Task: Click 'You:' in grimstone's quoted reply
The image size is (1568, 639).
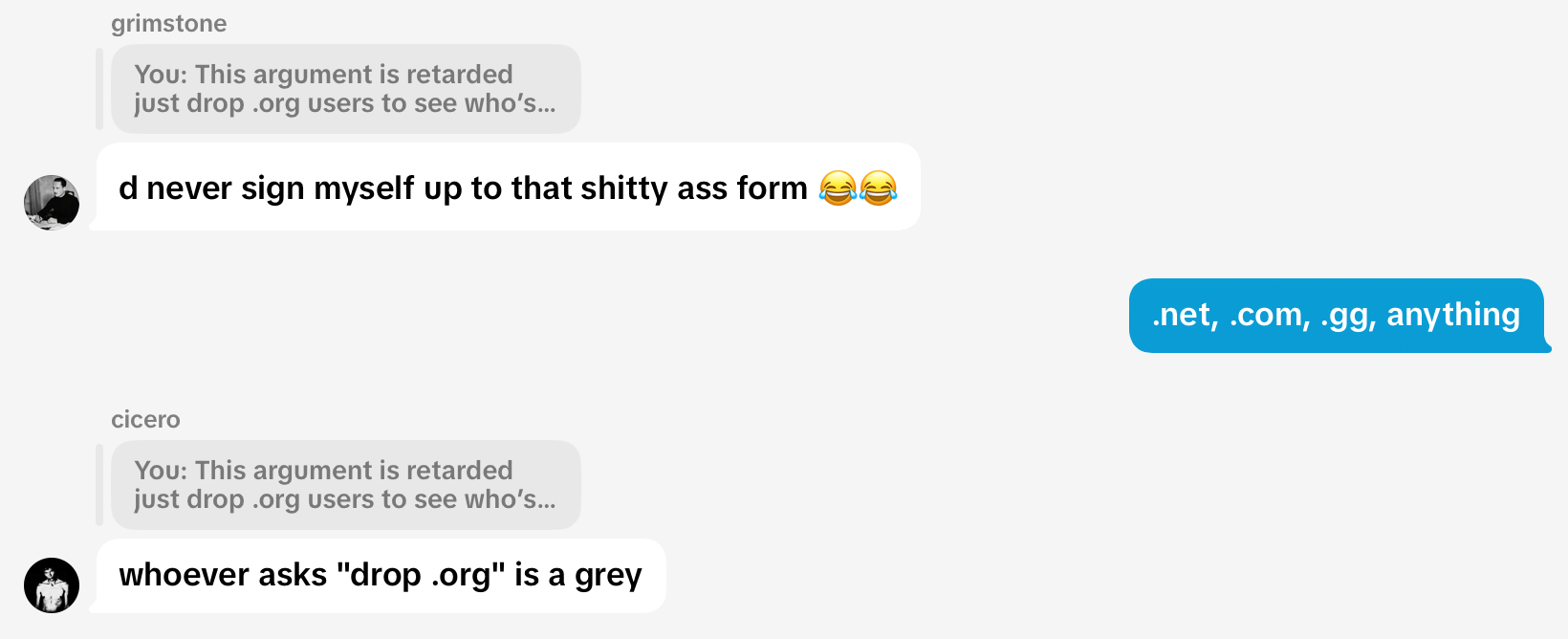Action: [x=161, y=75]
